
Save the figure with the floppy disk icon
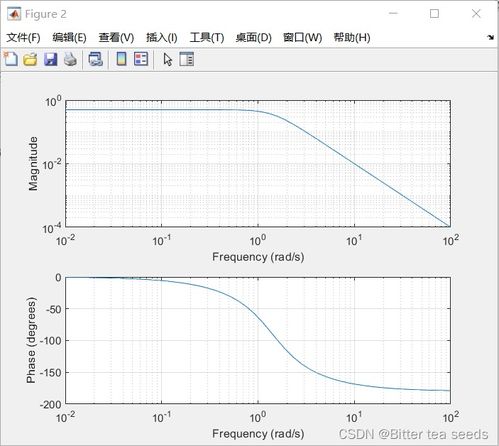[x=51, y=59]
